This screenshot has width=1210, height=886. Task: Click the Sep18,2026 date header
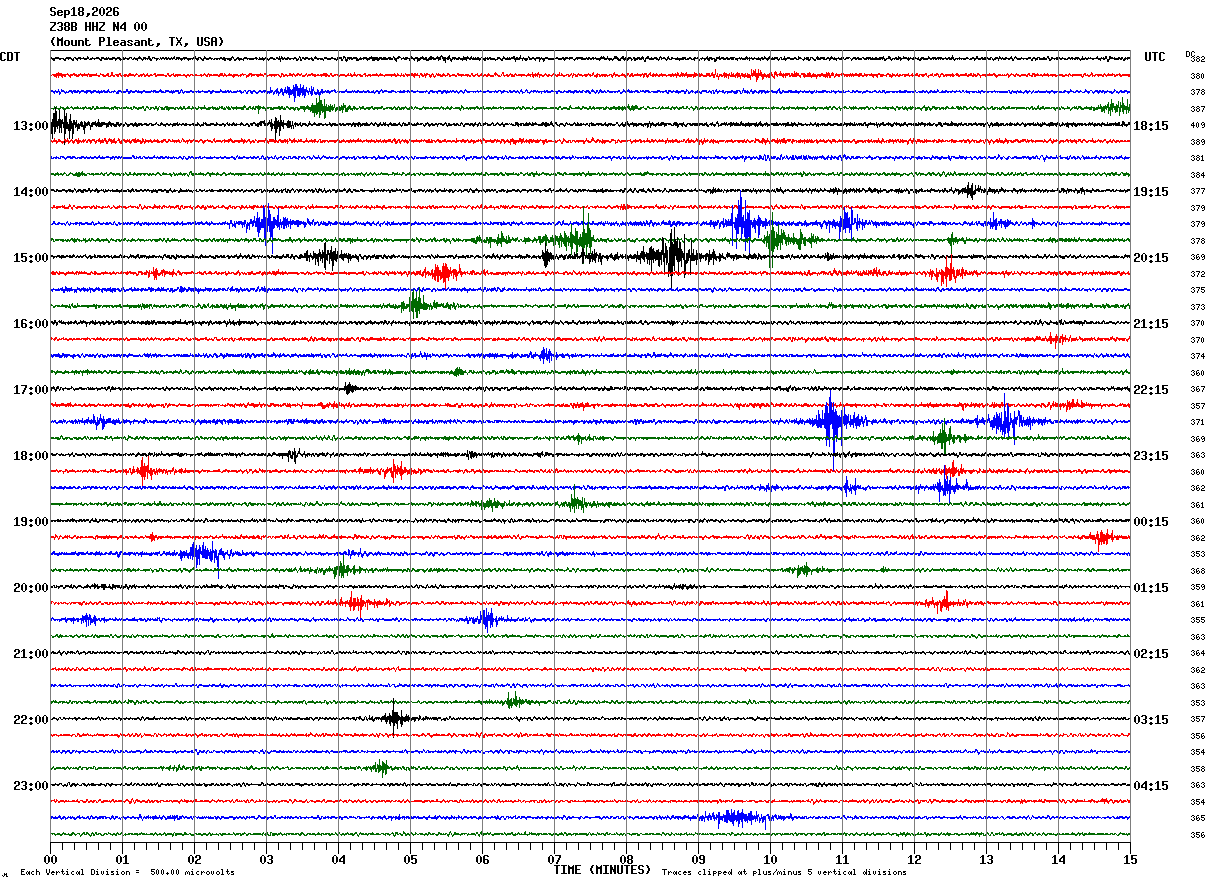[84, 12]
